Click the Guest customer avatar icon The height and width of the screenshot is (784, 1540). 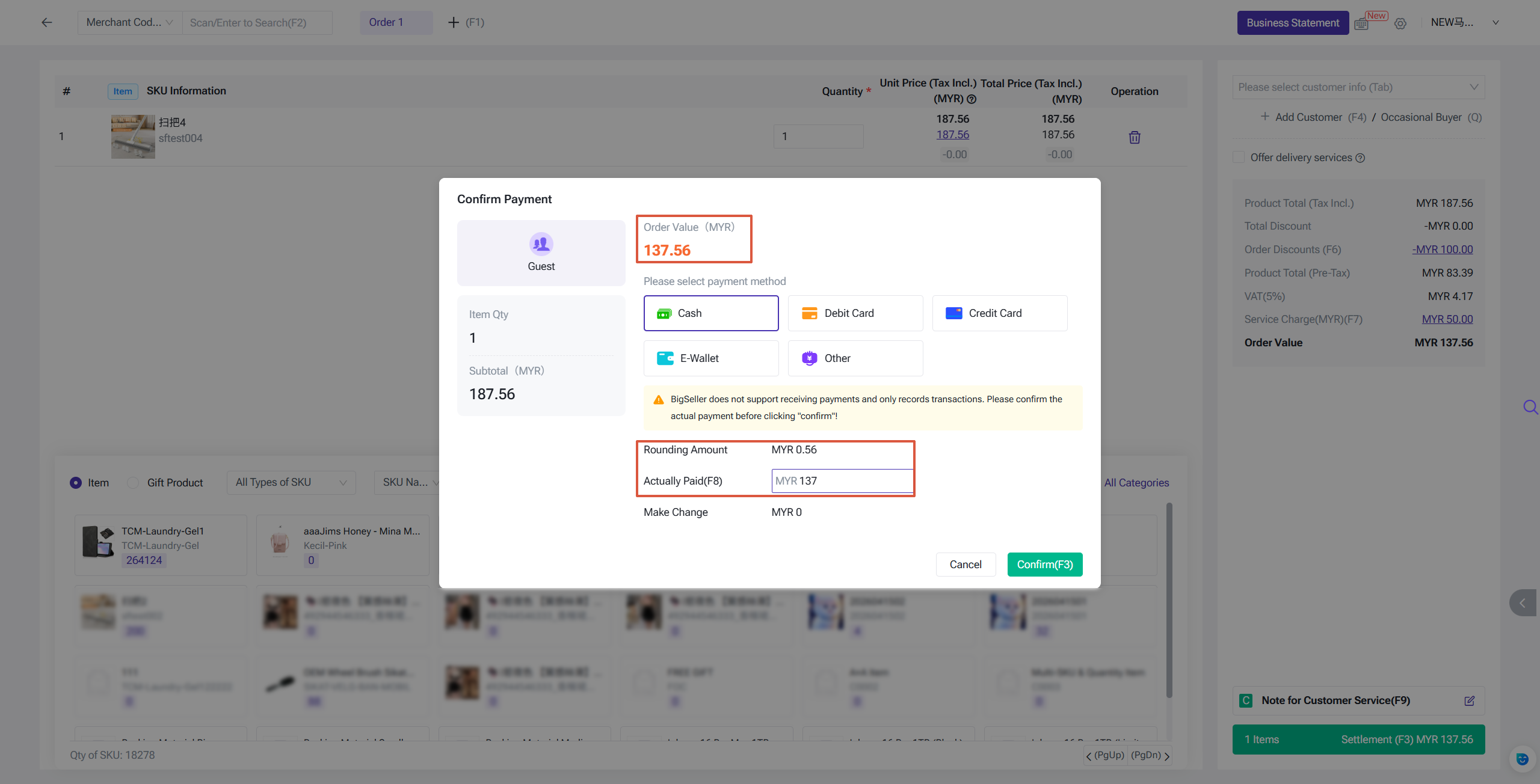tap(541, 243)
